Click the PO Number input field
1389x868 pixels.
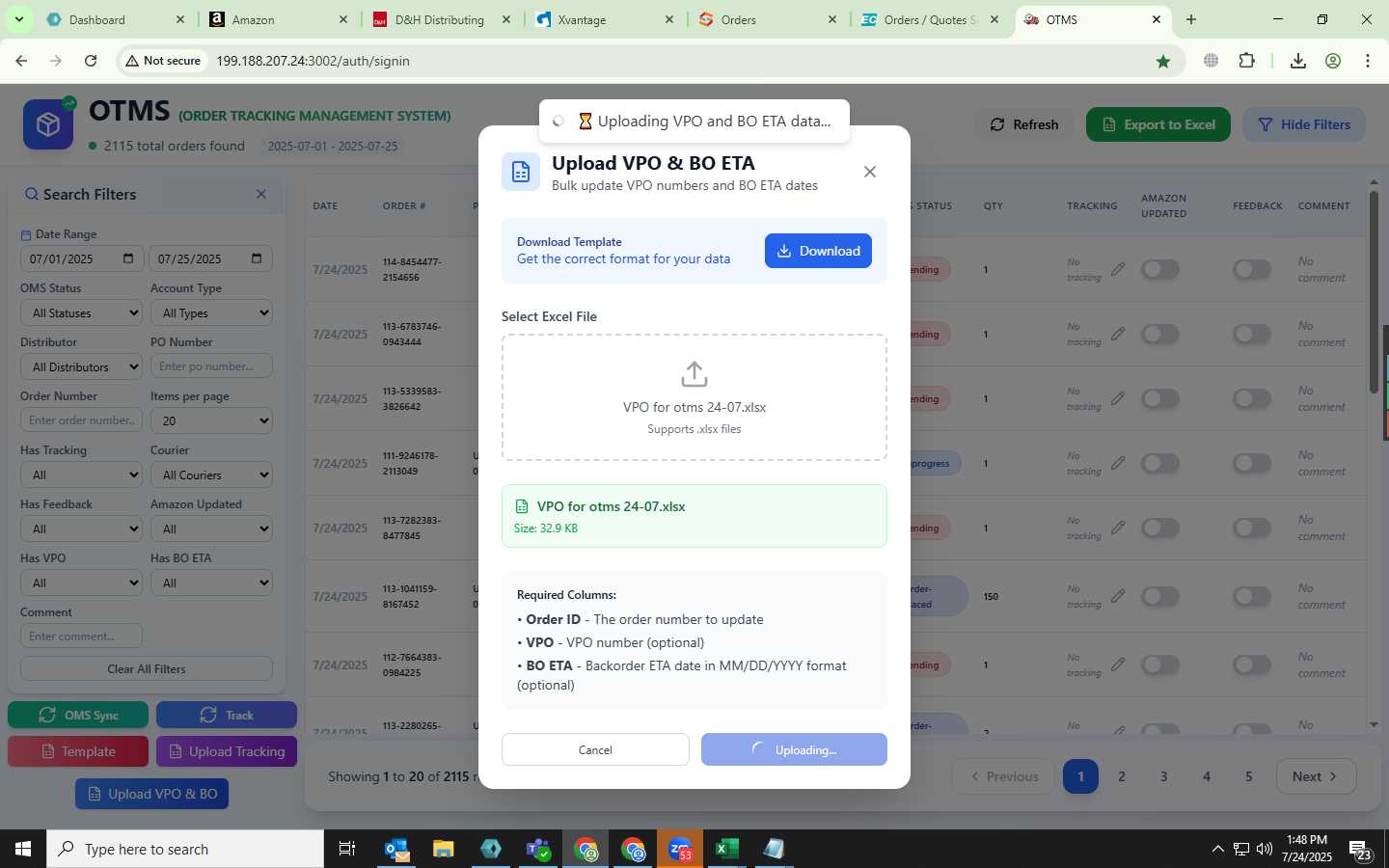211,366
